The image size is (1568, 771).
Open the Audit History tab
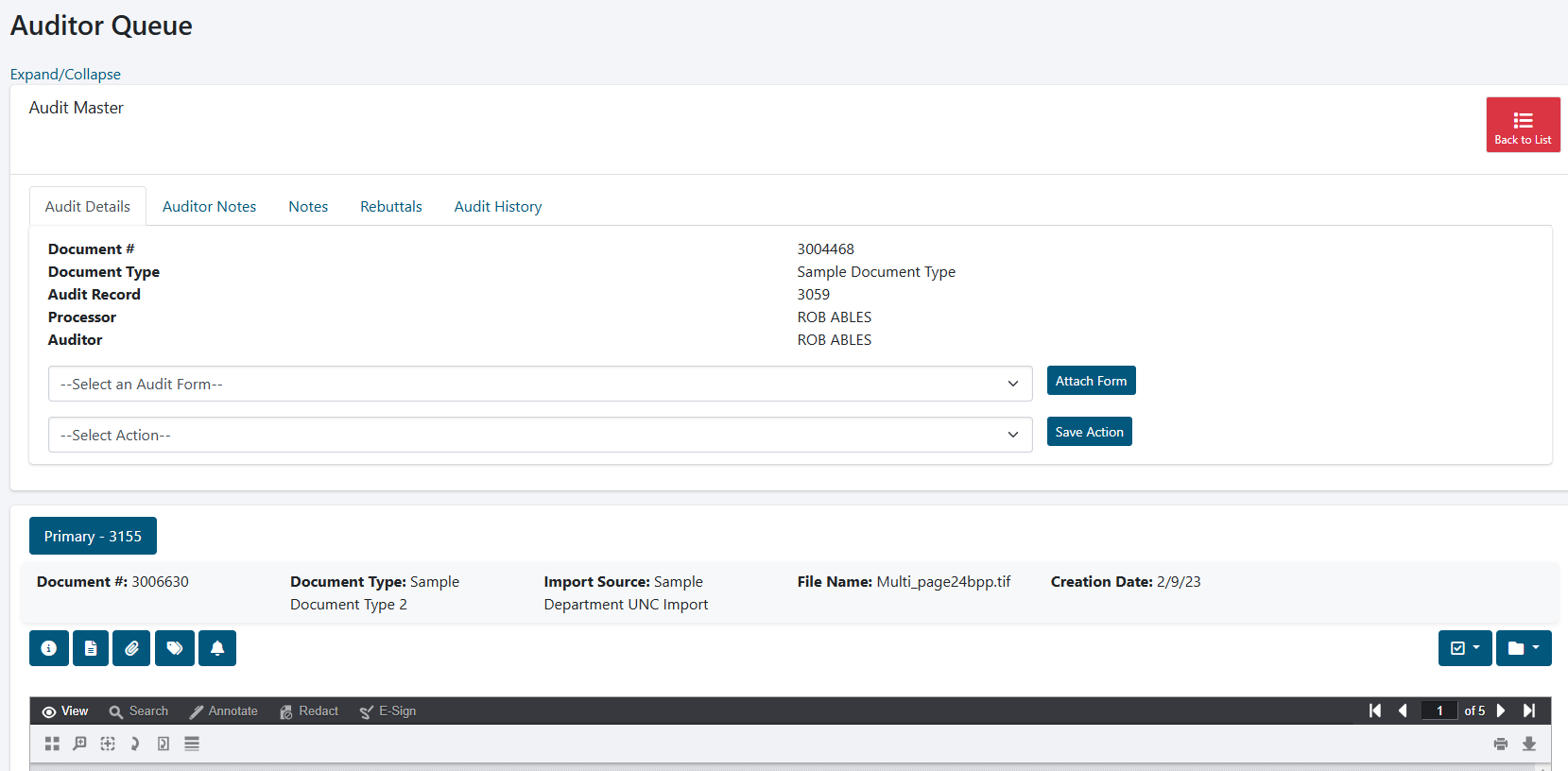(x=498, y=206)
